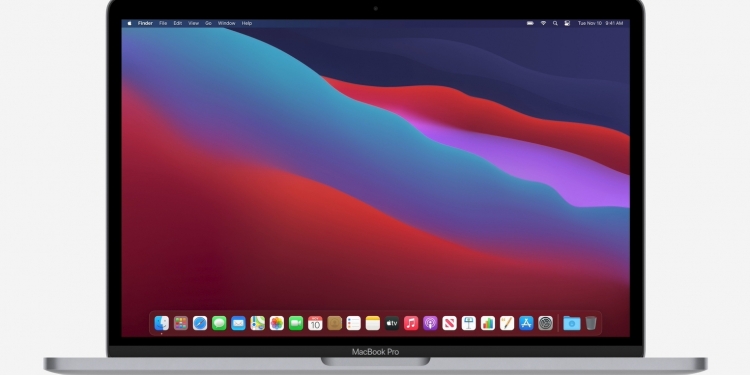
Task: Open the File menu
Action: [163, 23]
